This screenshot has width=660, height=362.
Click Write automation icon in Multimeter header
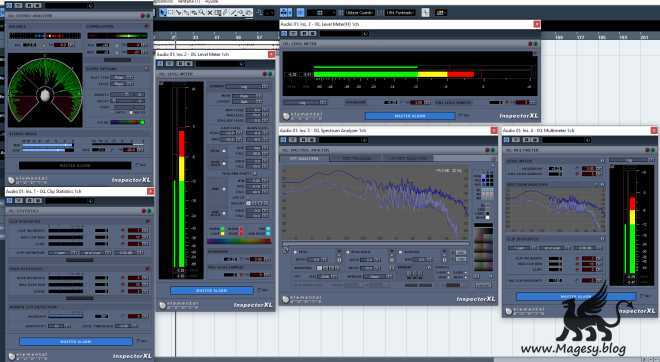(x=534, y=140)
